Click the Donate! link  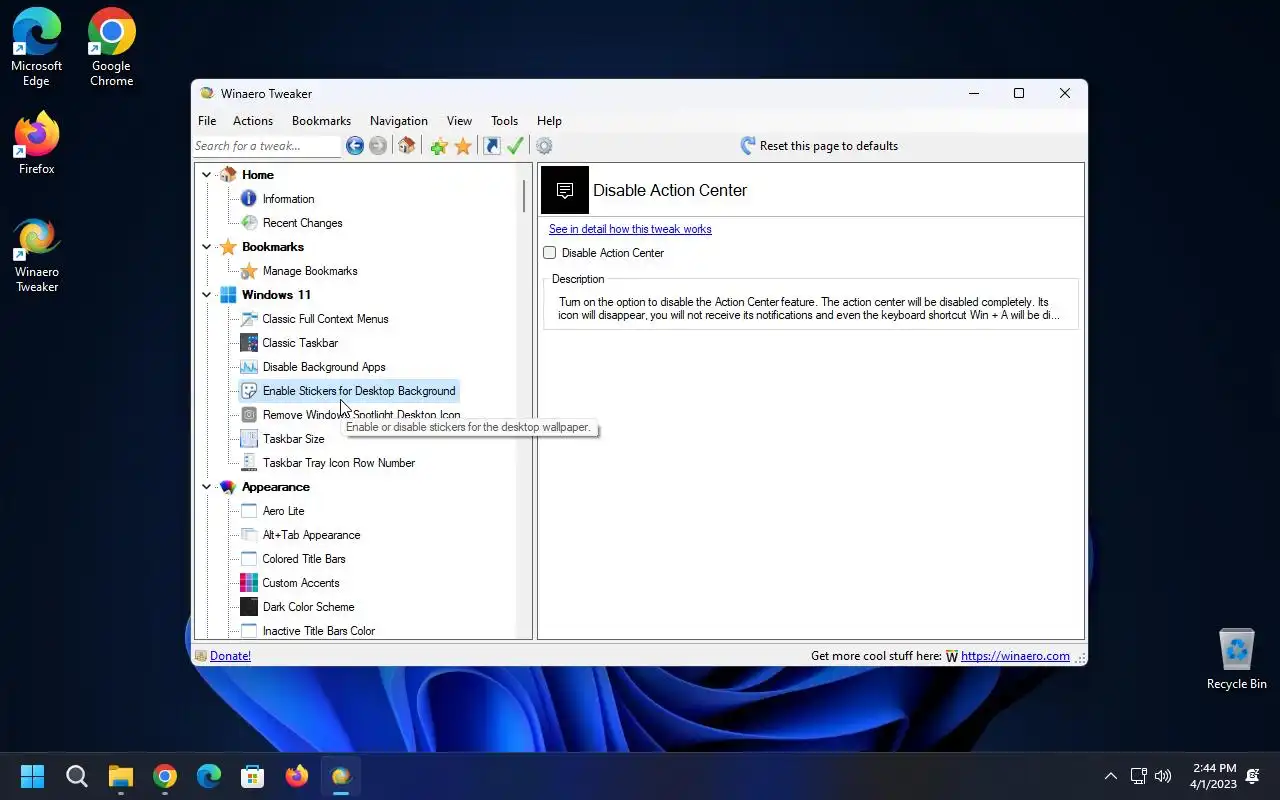click(x=230, y=656)
